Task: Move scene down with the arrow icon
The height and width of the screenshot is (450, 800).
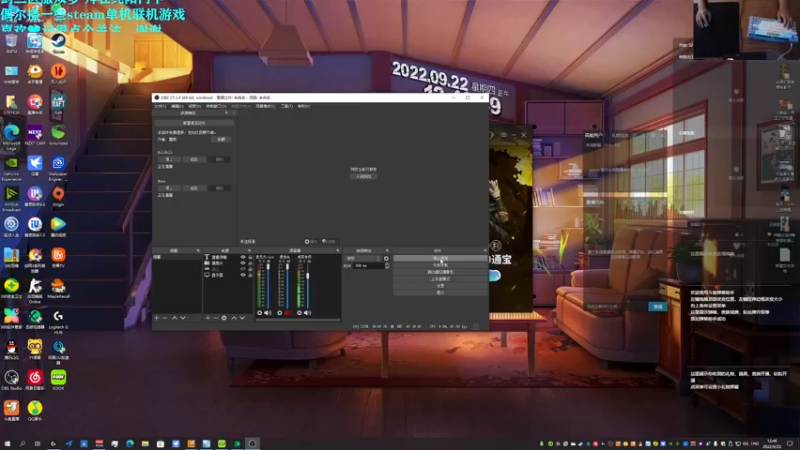Action: pos(183,318)
